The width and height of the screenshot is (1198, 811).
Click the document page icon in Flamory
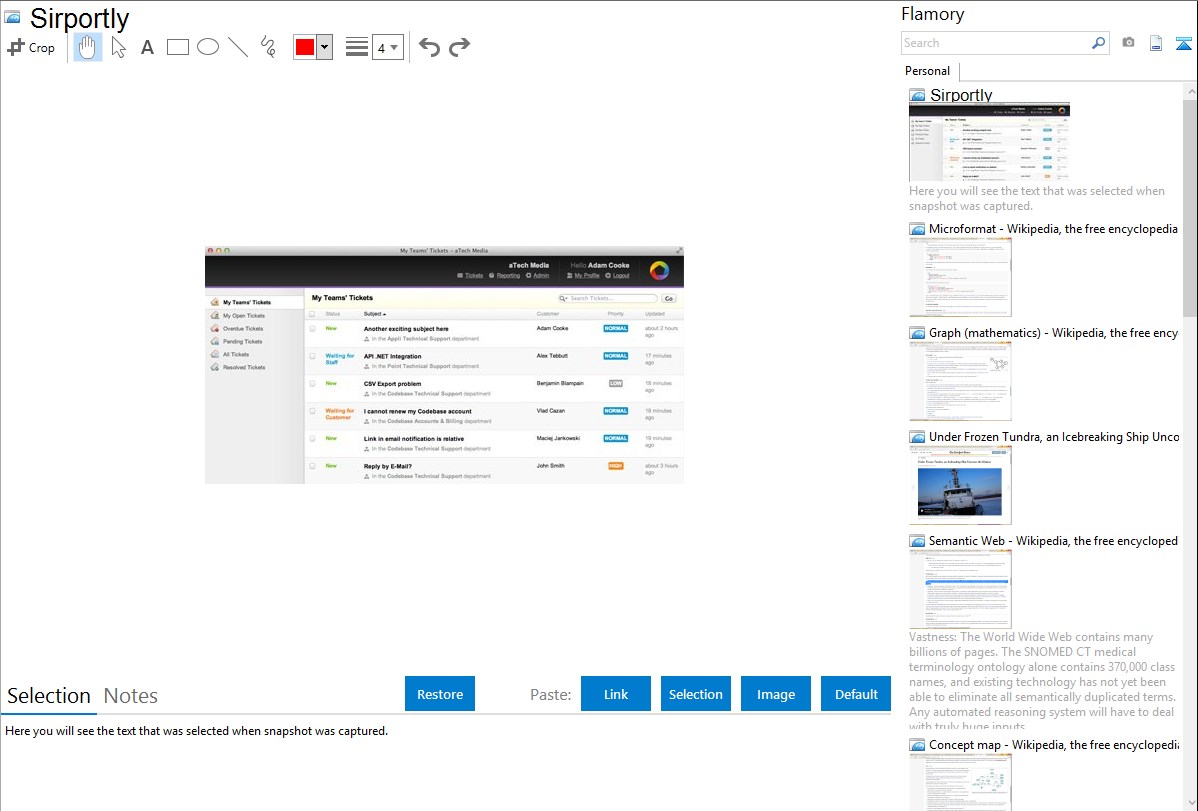point(1156,43)
